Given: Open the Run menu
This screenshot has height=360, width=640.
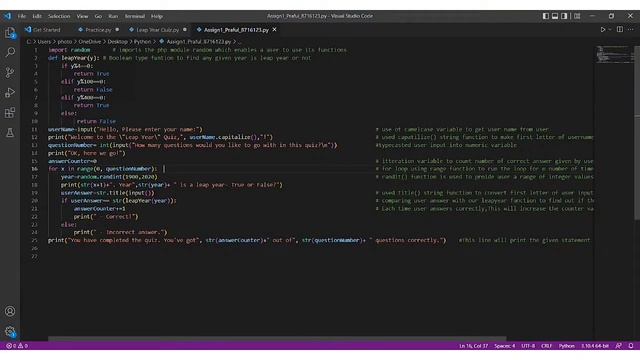Looking at the screenshot, I should [x=113, y=16].
